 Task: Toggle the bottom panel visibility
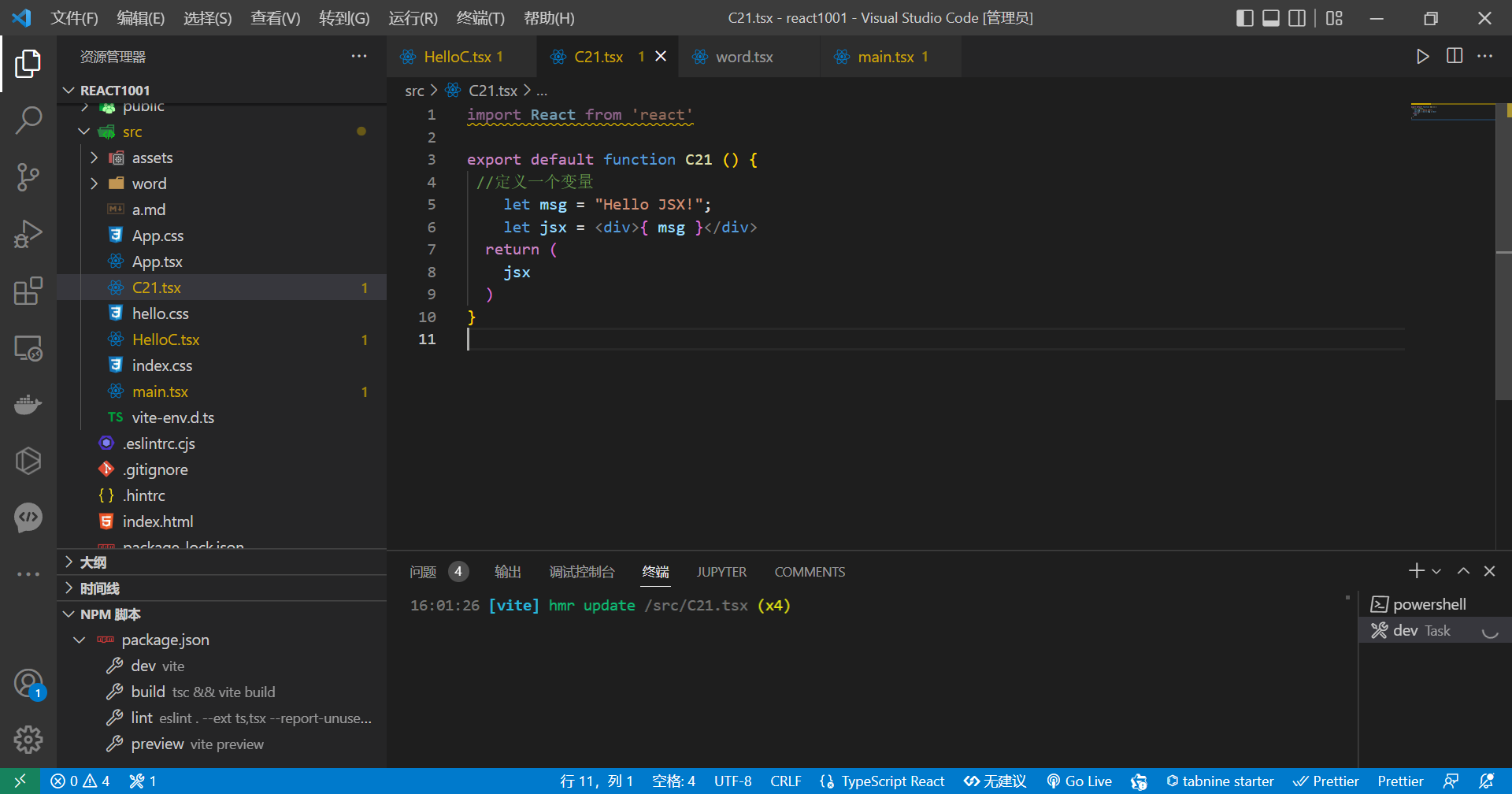click(x=1271, y=18)
